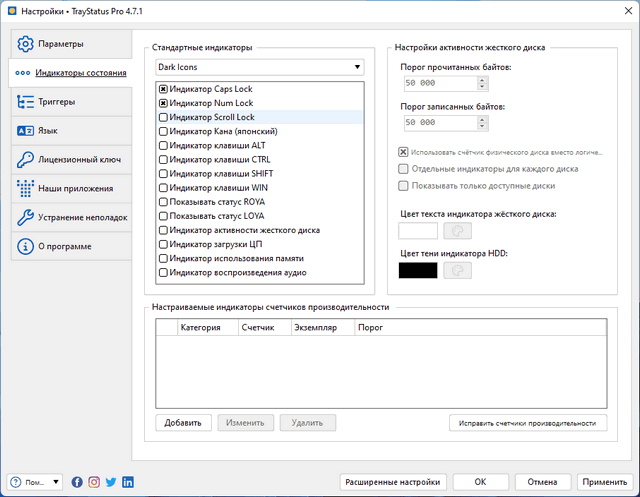Click the key icon for Лицензионный ключ
The height and width of the screenshot is (497, 640).
[27, 159]
